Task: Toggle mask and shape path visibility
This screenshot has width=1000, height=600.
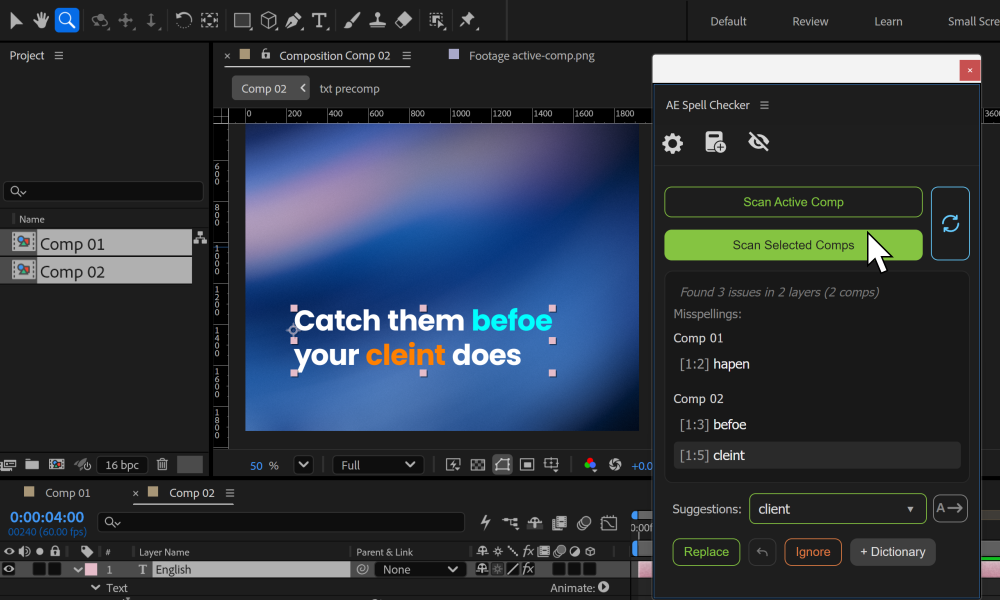Action: [503, 465]
